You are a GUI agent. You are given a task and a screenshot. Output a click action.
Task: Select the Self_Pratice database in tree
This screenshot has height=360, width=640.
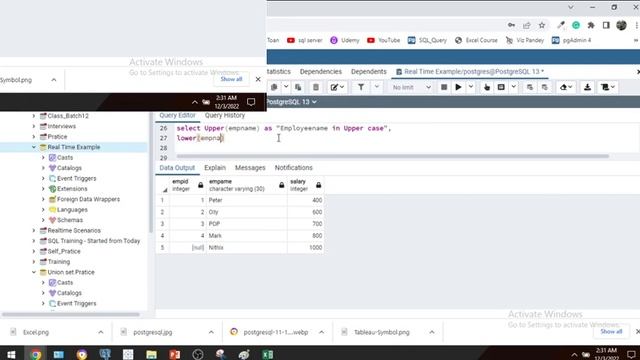tap(64, 251)
